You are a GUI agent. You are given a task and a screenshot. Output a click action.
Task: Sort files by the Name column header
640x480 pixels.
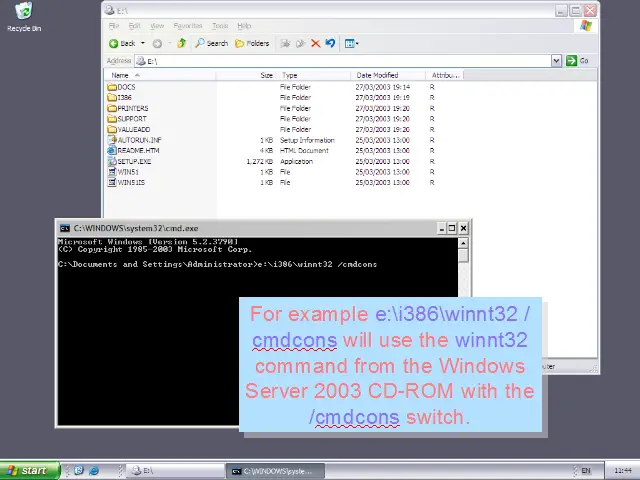pos(120,75)
